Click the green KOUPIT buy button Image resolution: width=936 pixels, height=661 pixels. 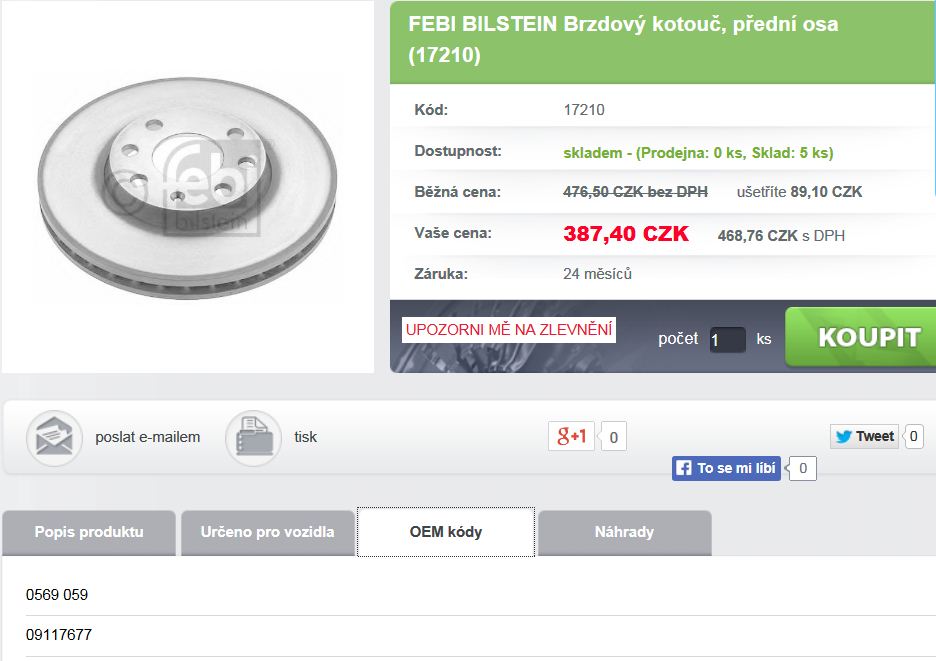click(861, 337)
